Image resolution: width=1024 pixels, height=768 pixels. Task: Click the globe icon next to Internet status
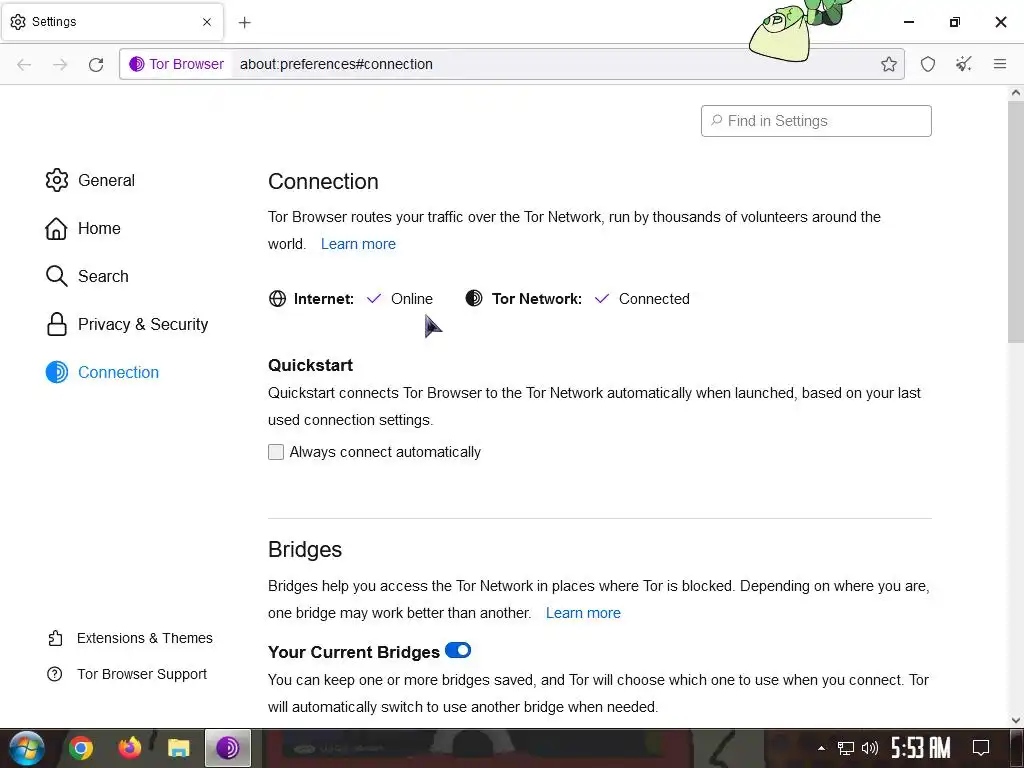pyautogui.click(x=278, y=298)
